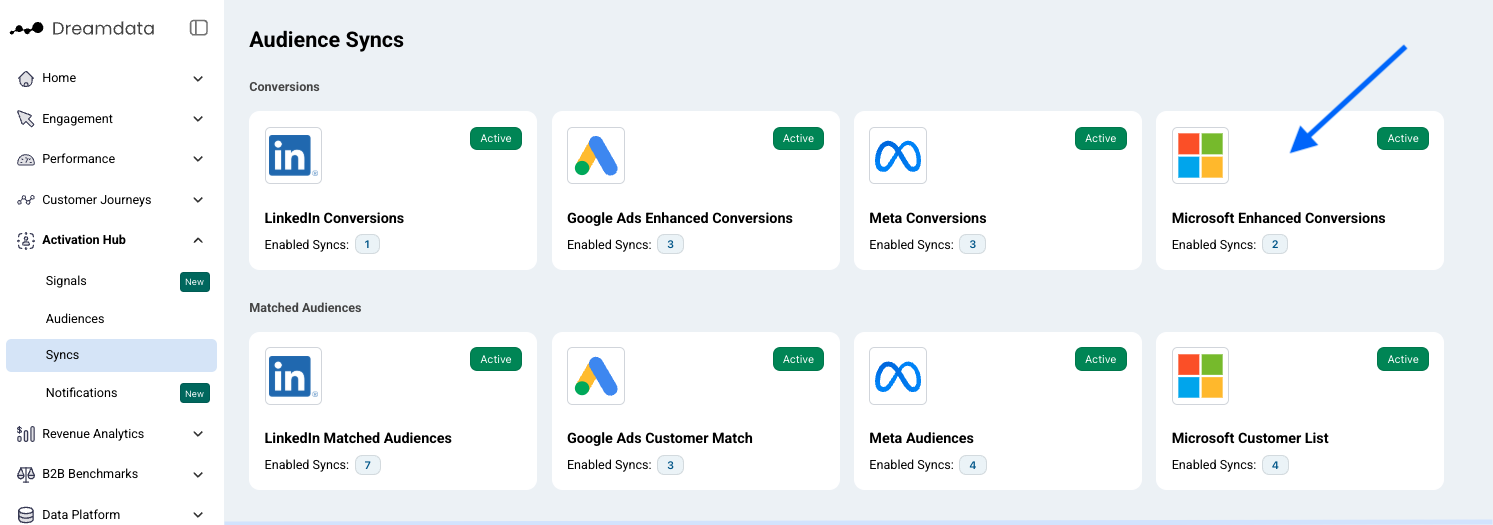Click the Dreamdata logo
This screenshot has width=1493, height=525.
pos(83,29)
